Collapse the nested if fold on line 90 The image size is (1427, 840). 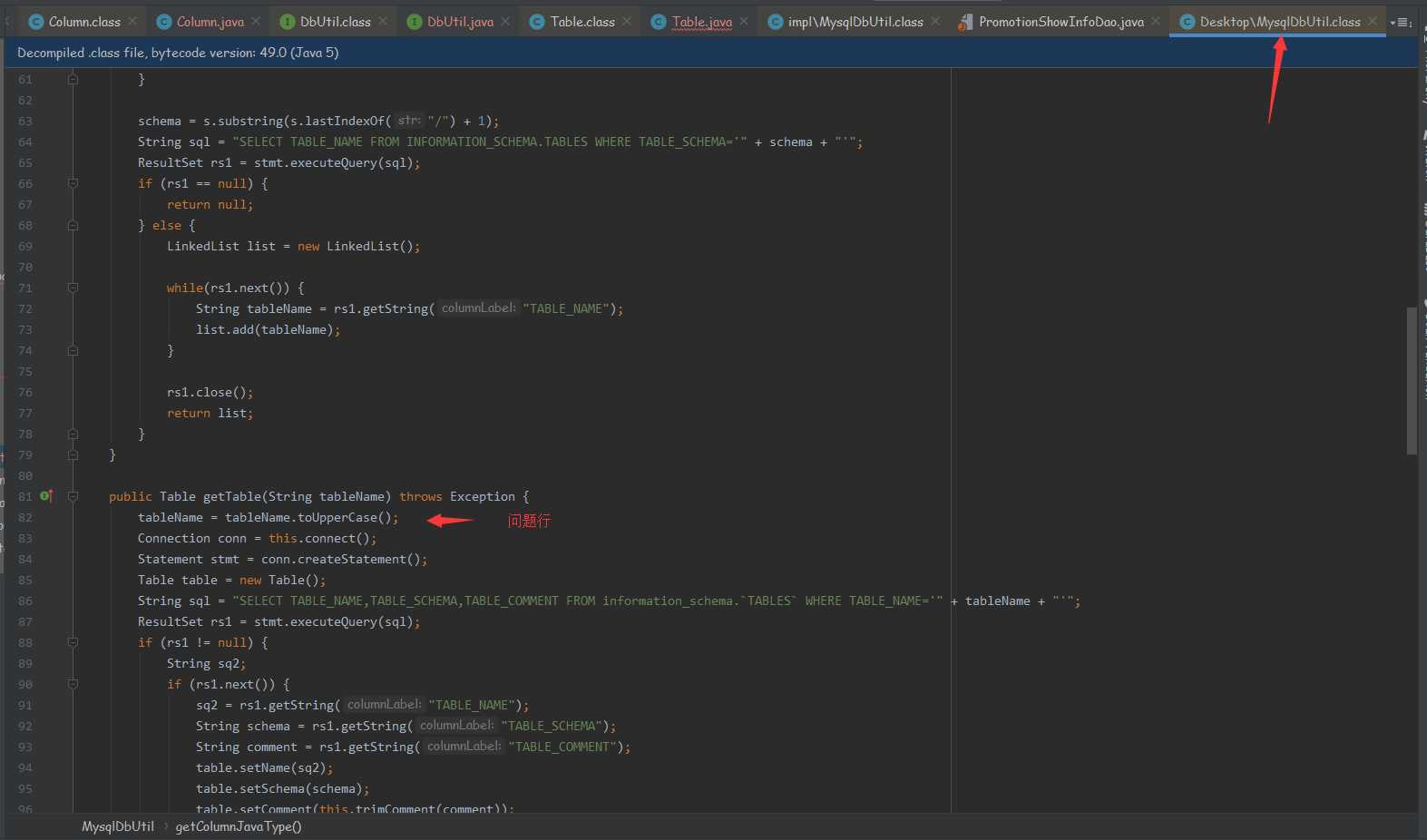tap(73, 684)
